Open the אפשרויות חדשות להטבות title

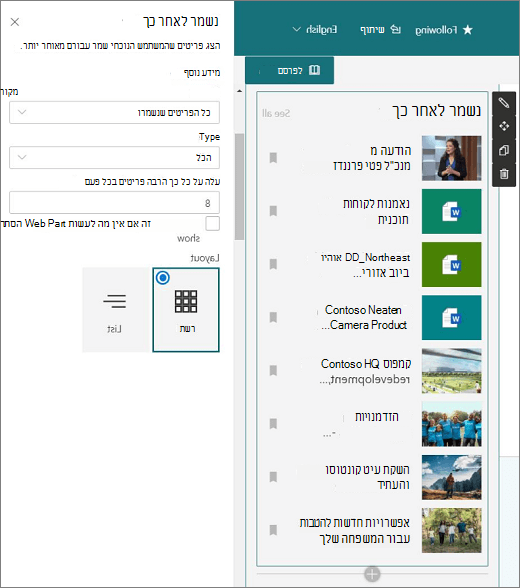point(355,530)
